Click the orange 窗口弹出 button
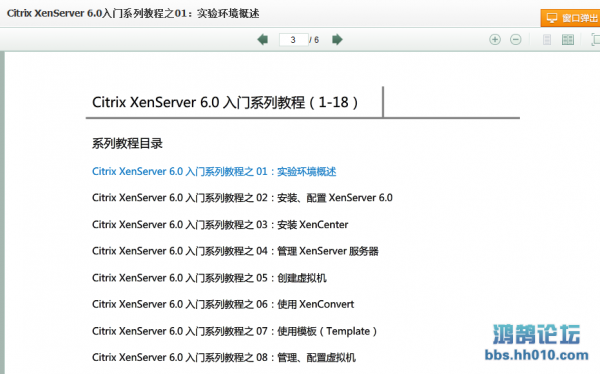The height and width of the screenshot is (374, 600). tap(570, 18)
